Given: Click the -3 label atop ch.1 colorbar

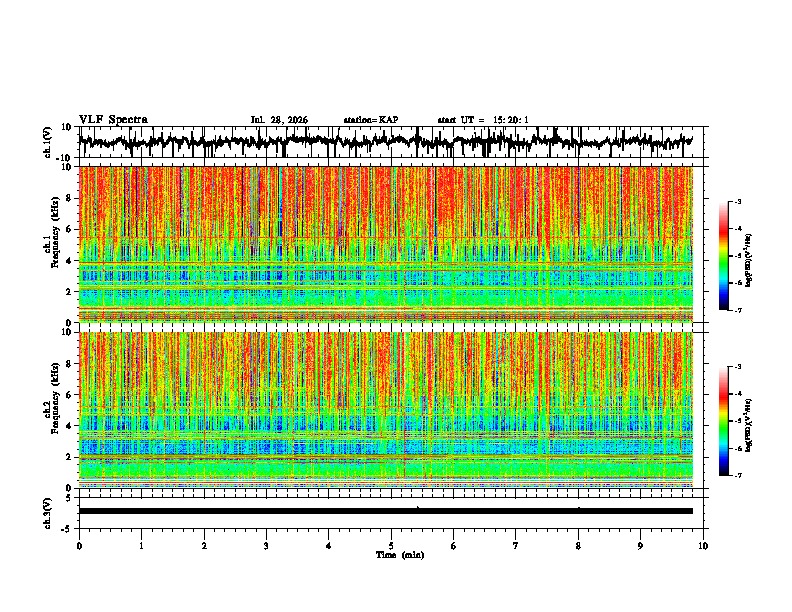Looking at the screenshot, I should 738,202.
